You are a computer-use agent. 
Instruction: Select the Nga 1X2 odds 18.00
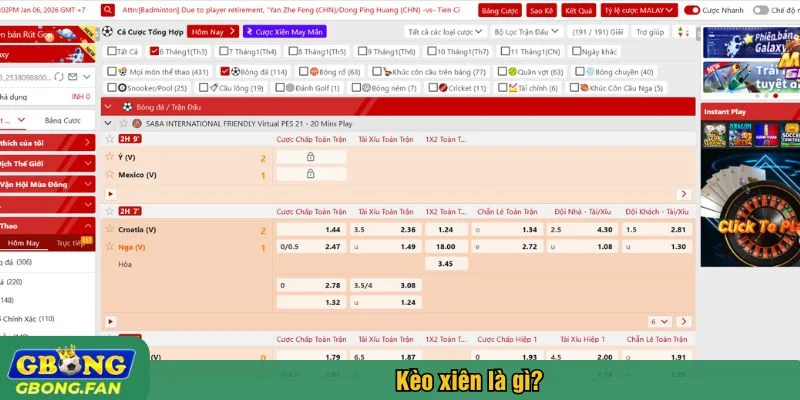[x=446, y=246]
